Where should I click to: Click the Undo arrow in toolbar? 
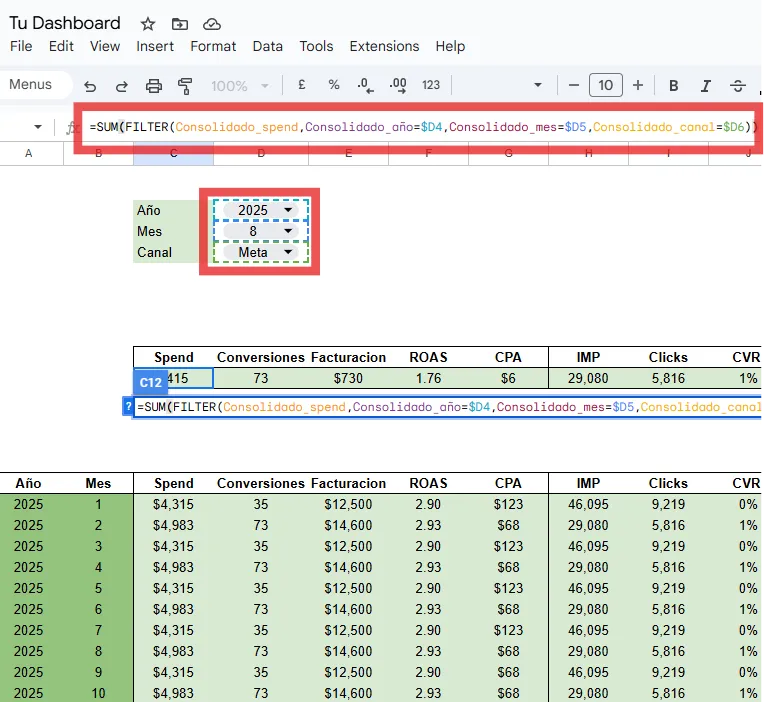coord(91,86)
